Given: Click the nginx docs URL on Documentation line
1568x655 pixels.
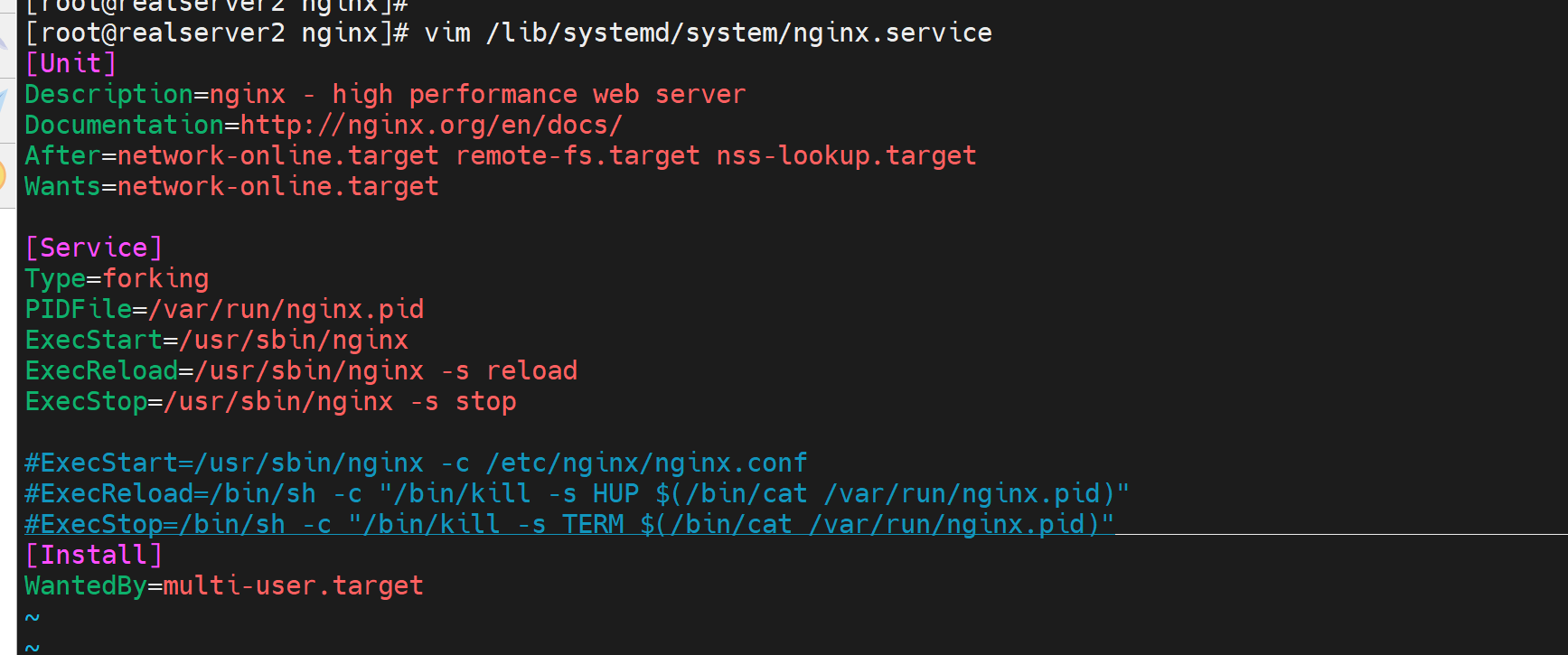Looking at the screenshot, I should [431, 125].
